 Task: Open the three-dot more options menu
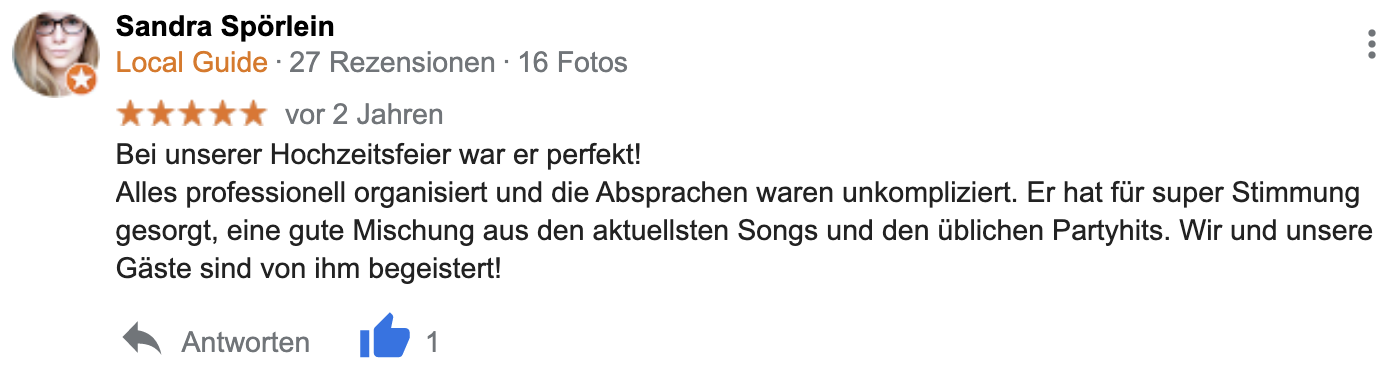1369,44
